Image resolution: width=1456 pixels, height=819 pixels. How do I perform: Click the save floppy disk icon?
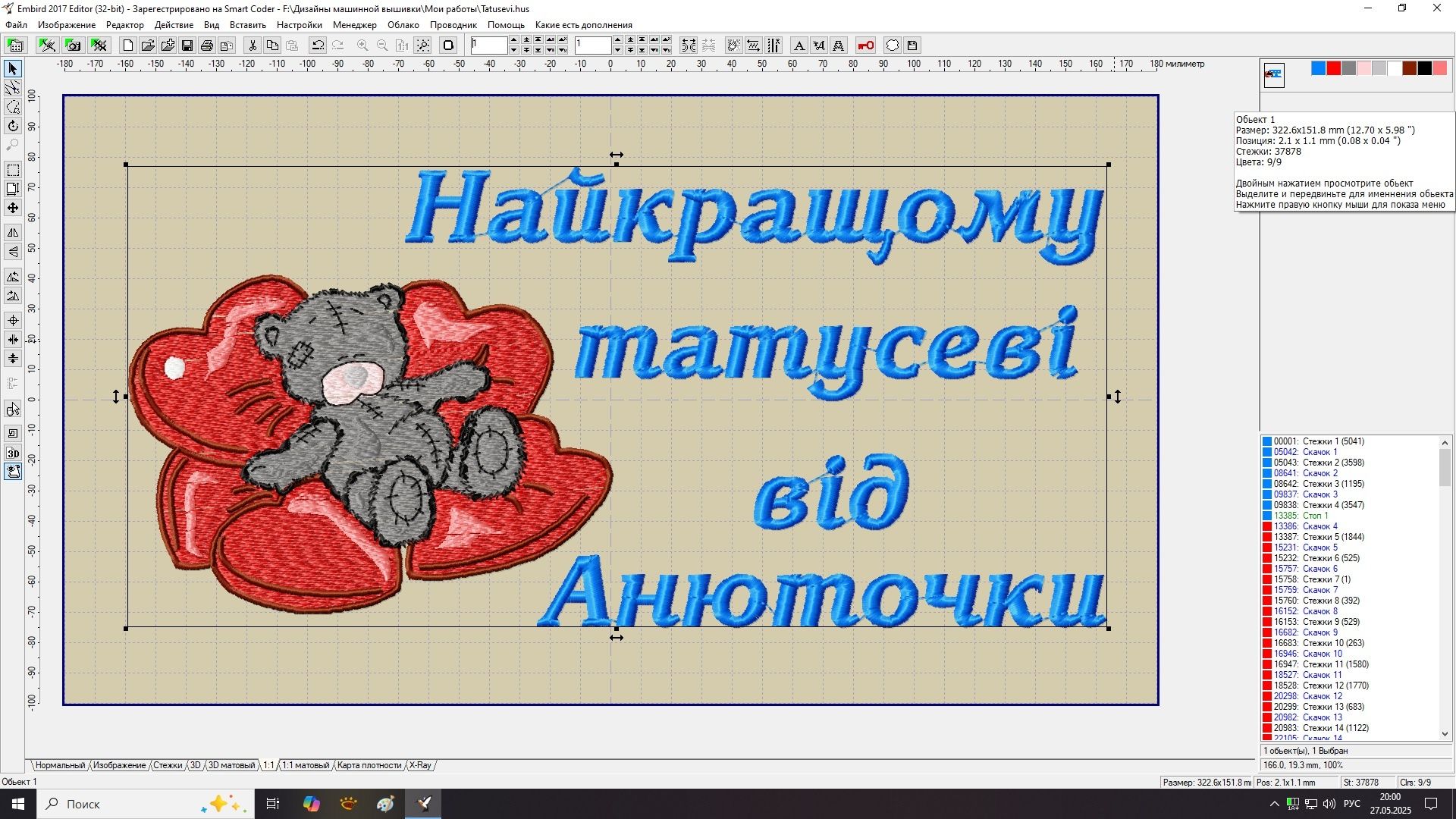pyautogui.click(x=187, y=45)
